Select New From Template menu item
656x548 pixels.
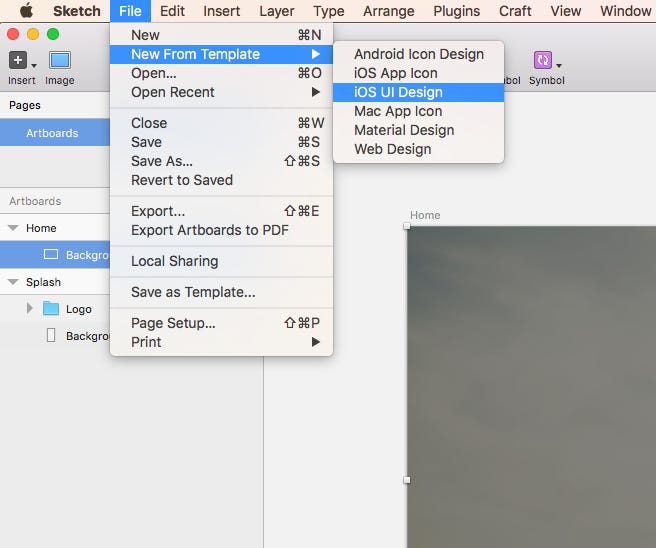click(x=221, y=54)
